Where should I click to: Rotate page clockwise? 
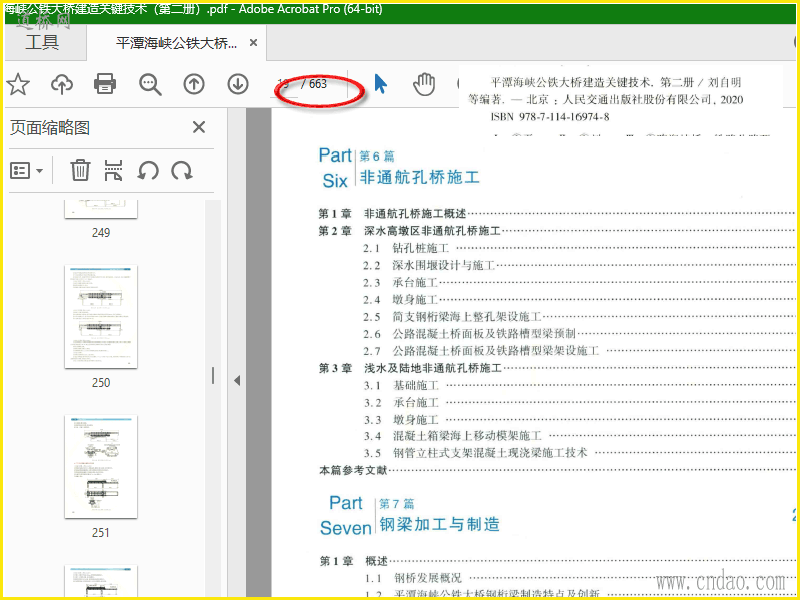coord(182,170)
